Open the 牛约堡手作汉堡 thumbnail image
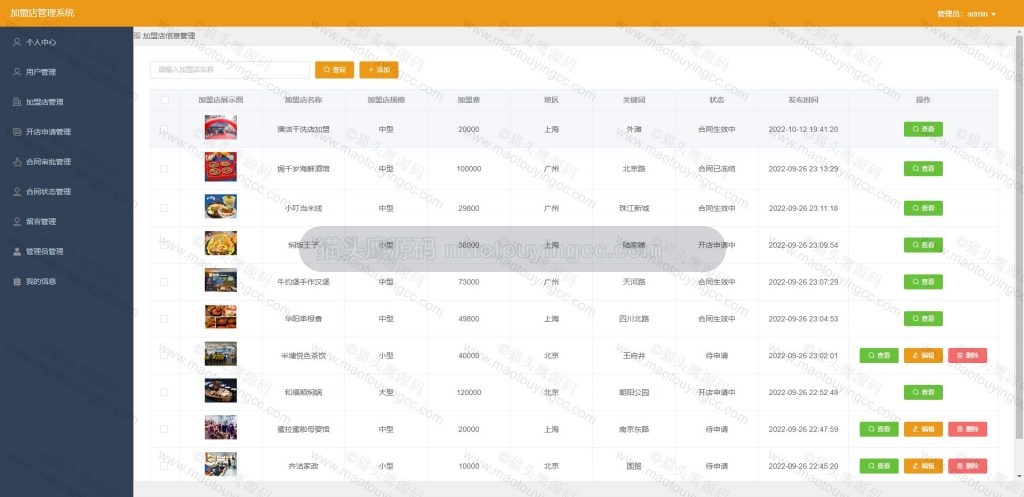The width and height of the screenshot is (1024, 497). [221, 280]
